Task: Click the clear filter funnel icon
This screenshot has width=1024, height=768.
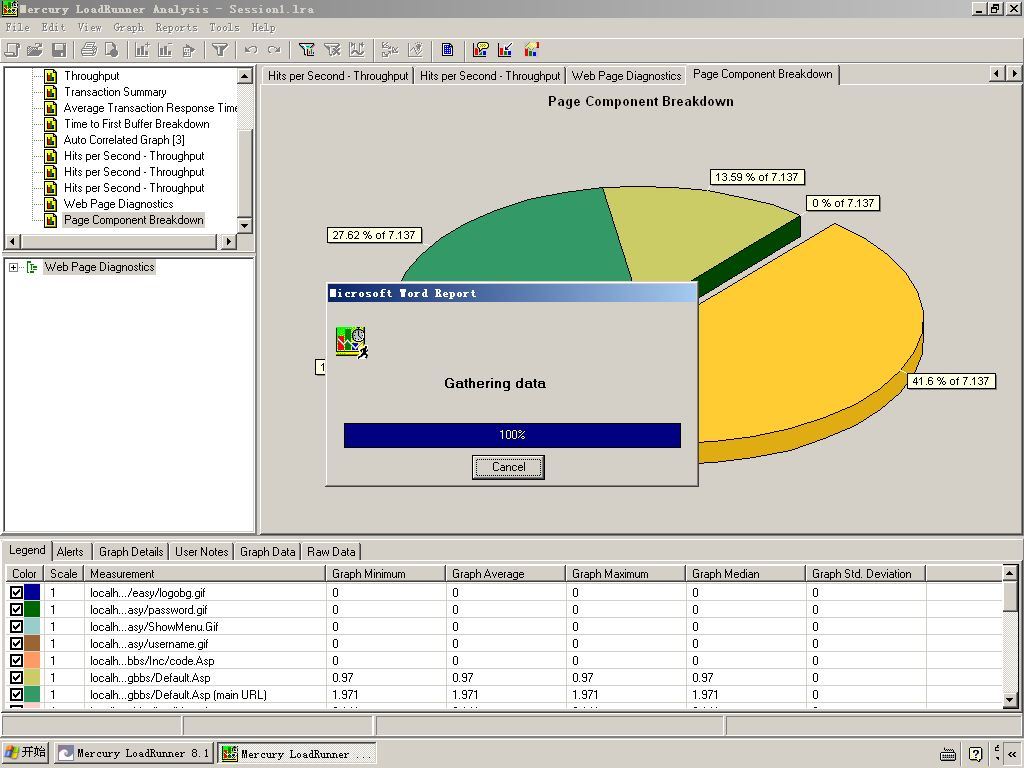Action: (x=332, y=50)
